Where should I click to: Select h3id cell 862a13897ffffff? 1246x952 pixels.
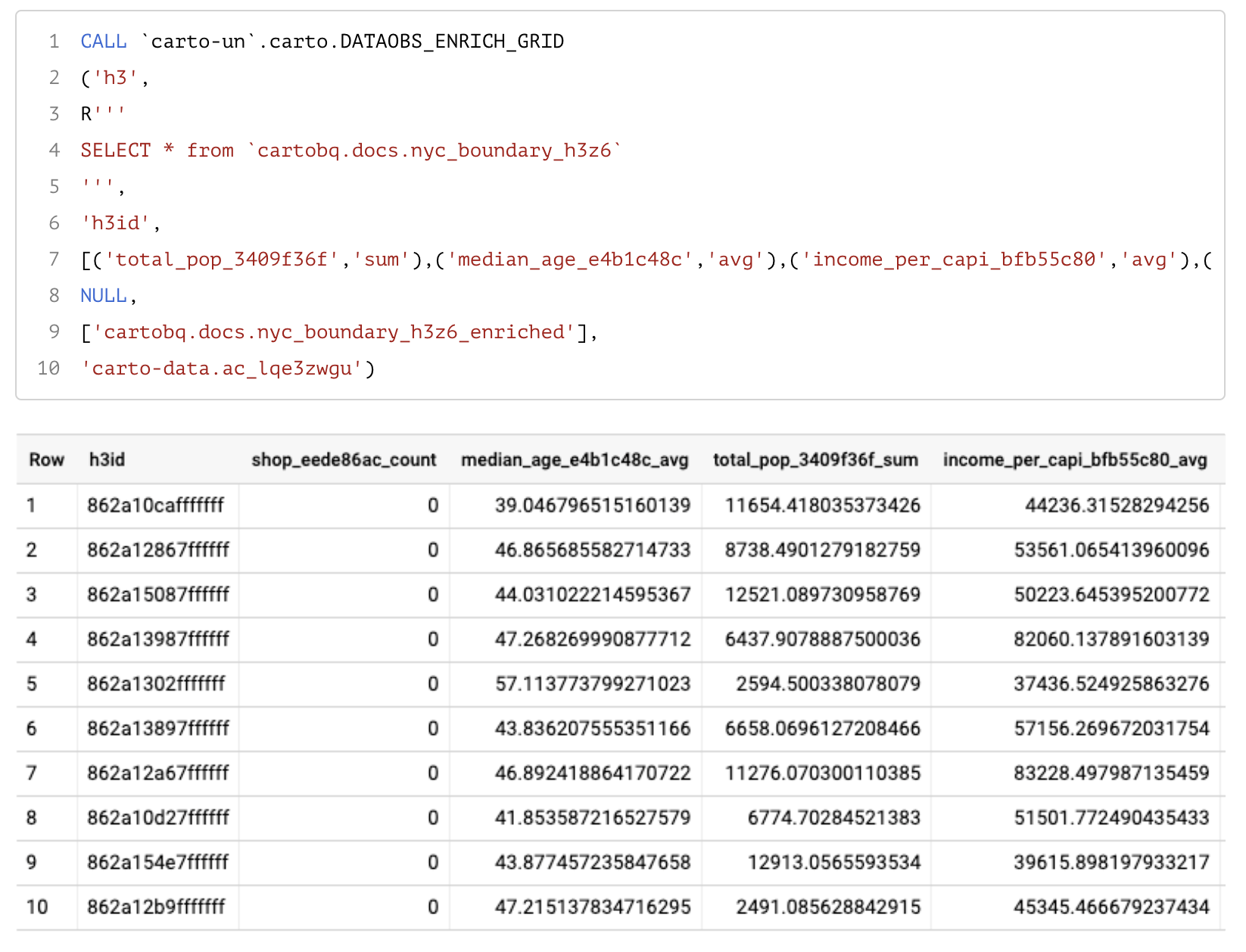pyautogui.click(x=157, y=728)
